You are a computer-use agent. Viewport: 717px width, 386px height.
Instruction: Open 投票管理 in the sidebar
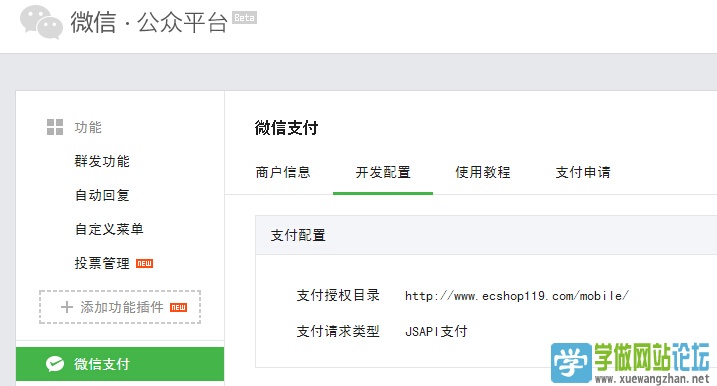pos(102,263)
